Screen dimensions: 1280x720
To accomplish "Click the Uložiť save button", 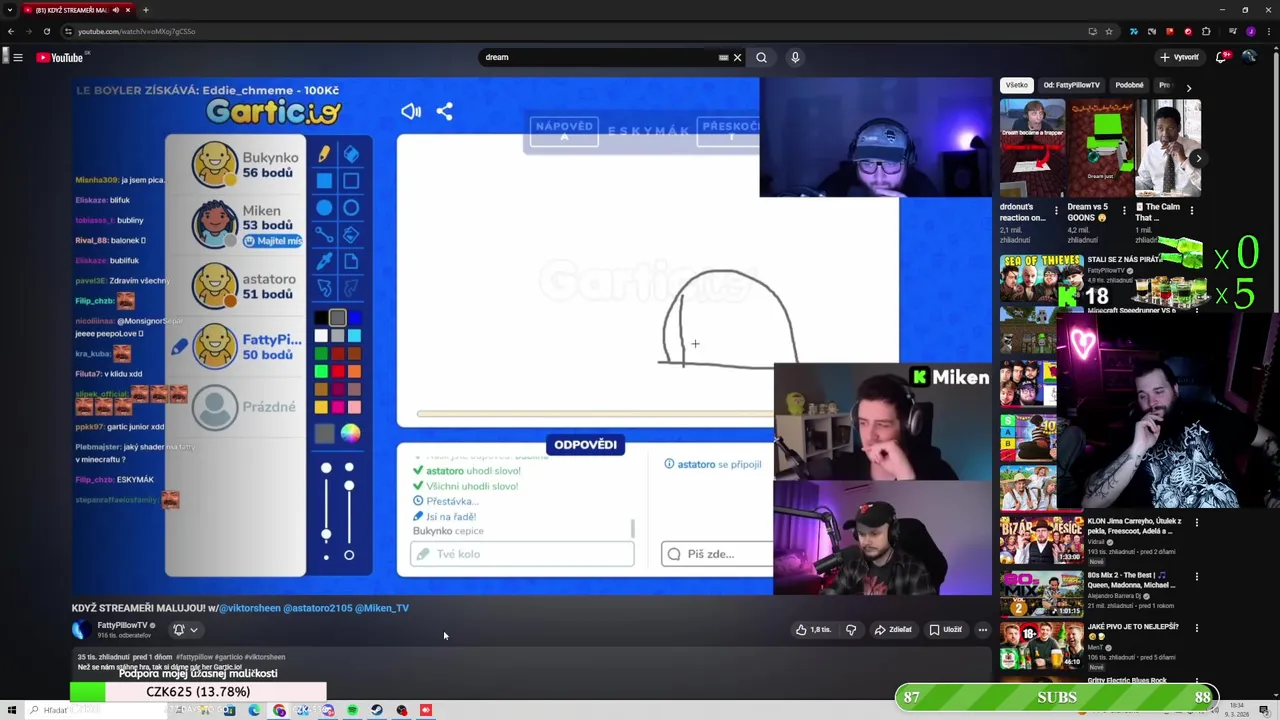I will tap(945, 630).
